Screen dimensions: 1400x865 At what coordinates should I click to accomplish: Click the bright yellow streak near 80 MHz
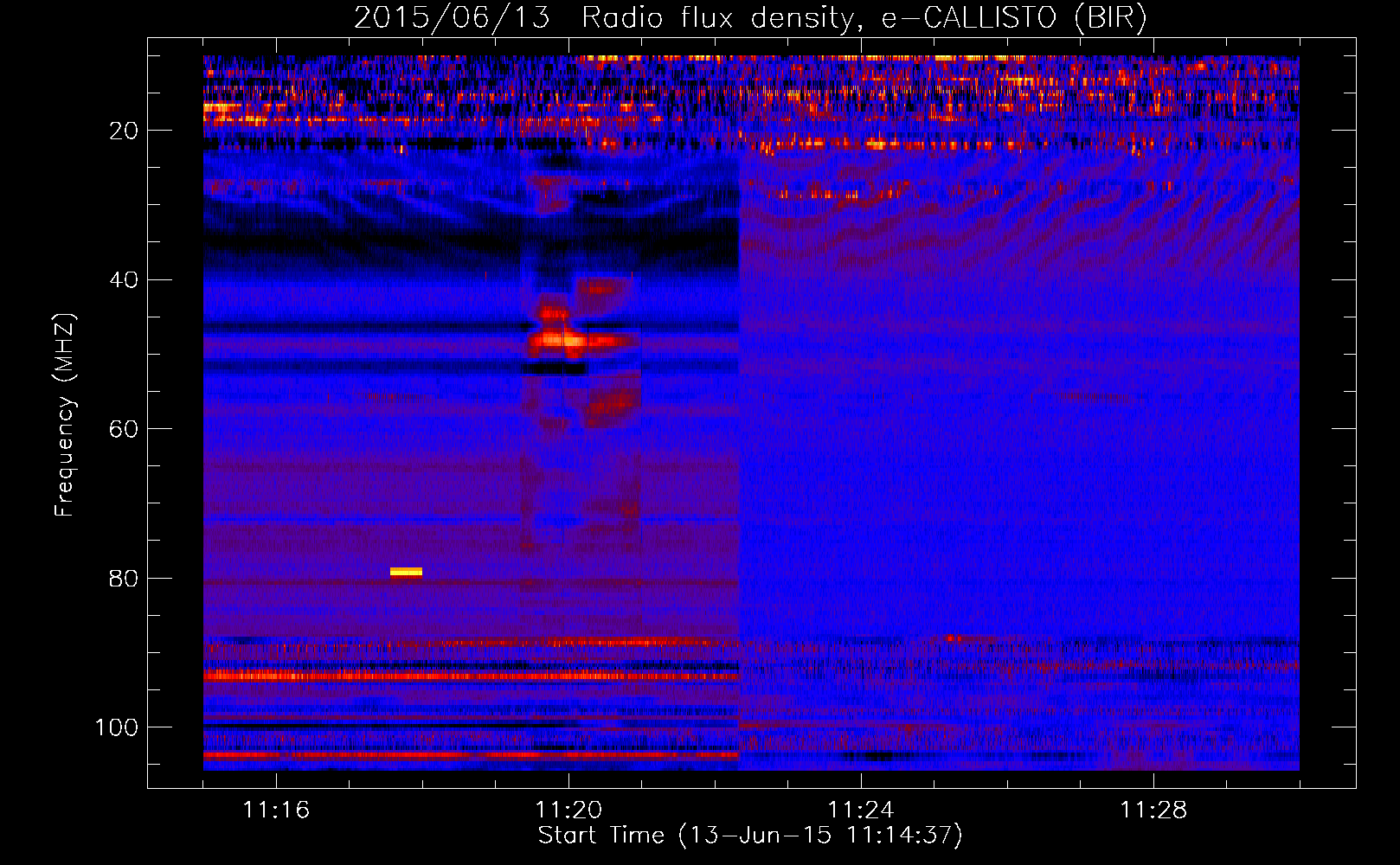tap(406, 571)
